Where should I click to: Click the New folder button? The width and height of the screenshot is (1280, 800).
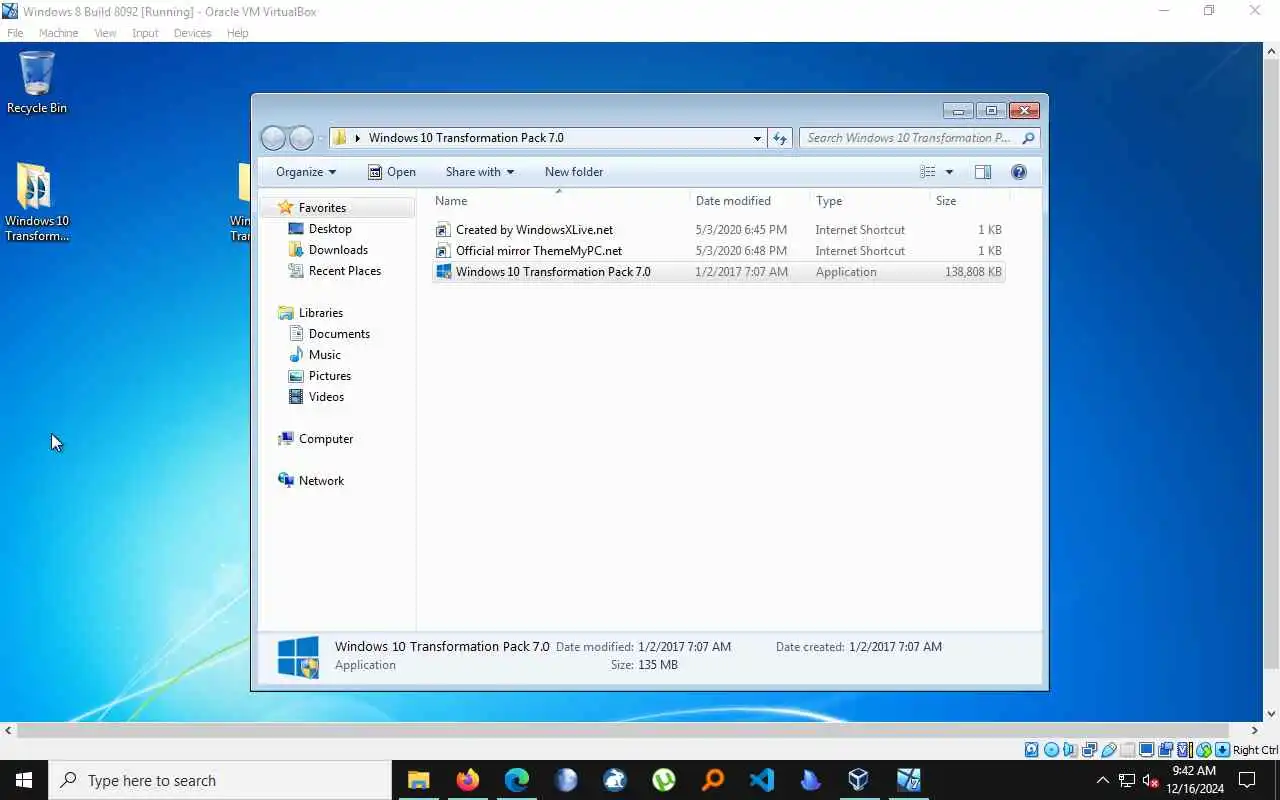point(574,172)
